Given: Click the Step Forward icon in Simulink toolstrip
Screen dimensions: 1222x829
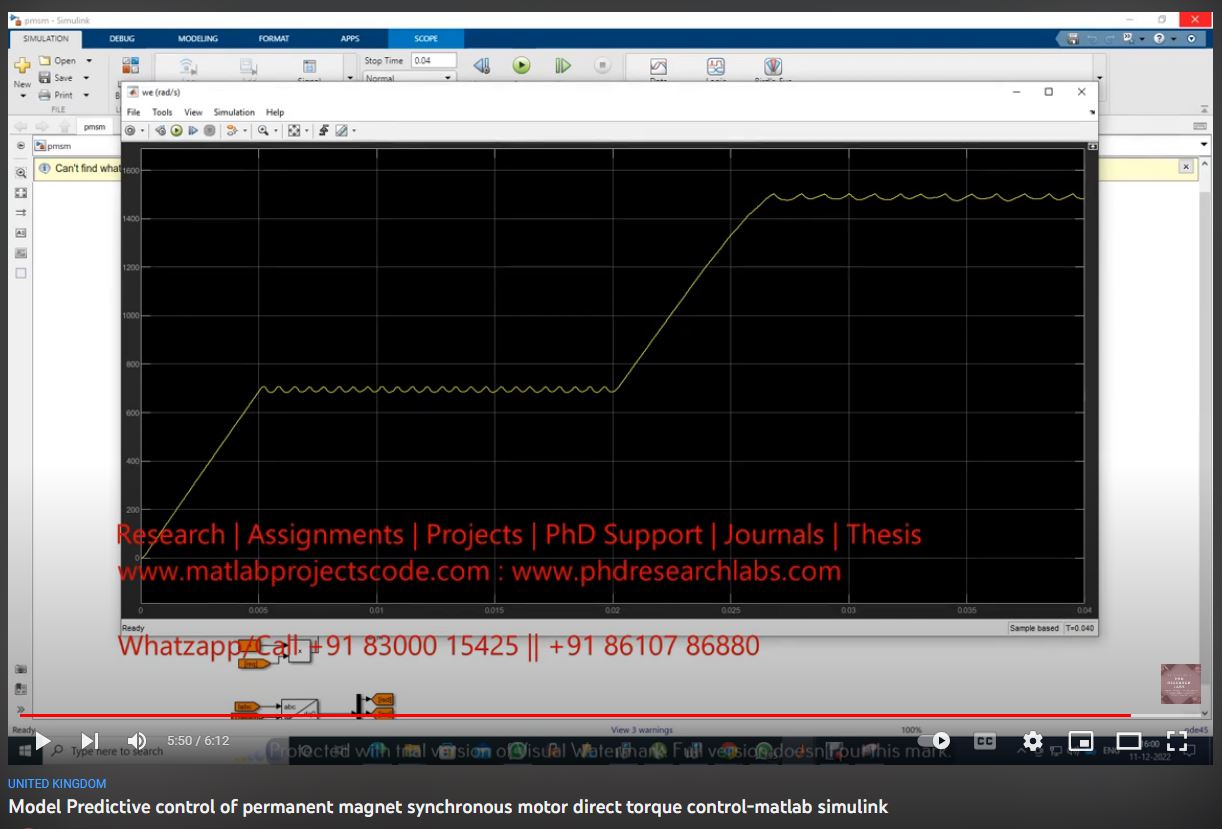Looking at the screenshot, I should click(x=563, y=66).
